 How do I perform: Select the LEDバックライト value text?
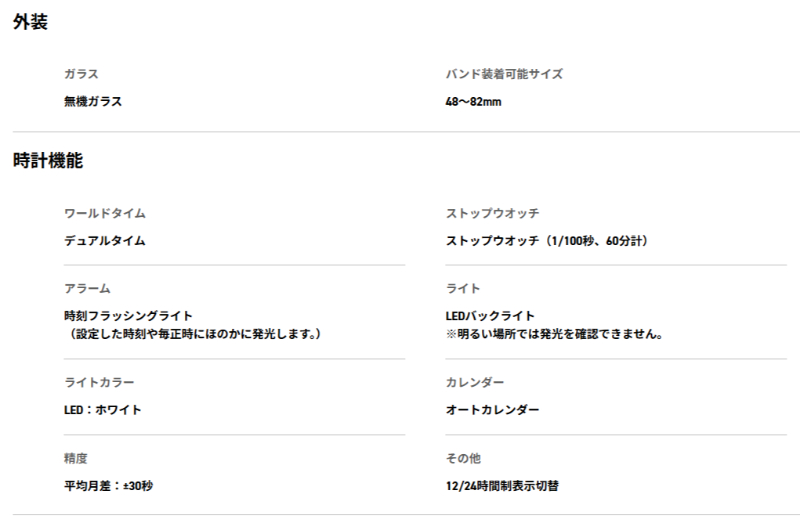[x=490, y=315]
